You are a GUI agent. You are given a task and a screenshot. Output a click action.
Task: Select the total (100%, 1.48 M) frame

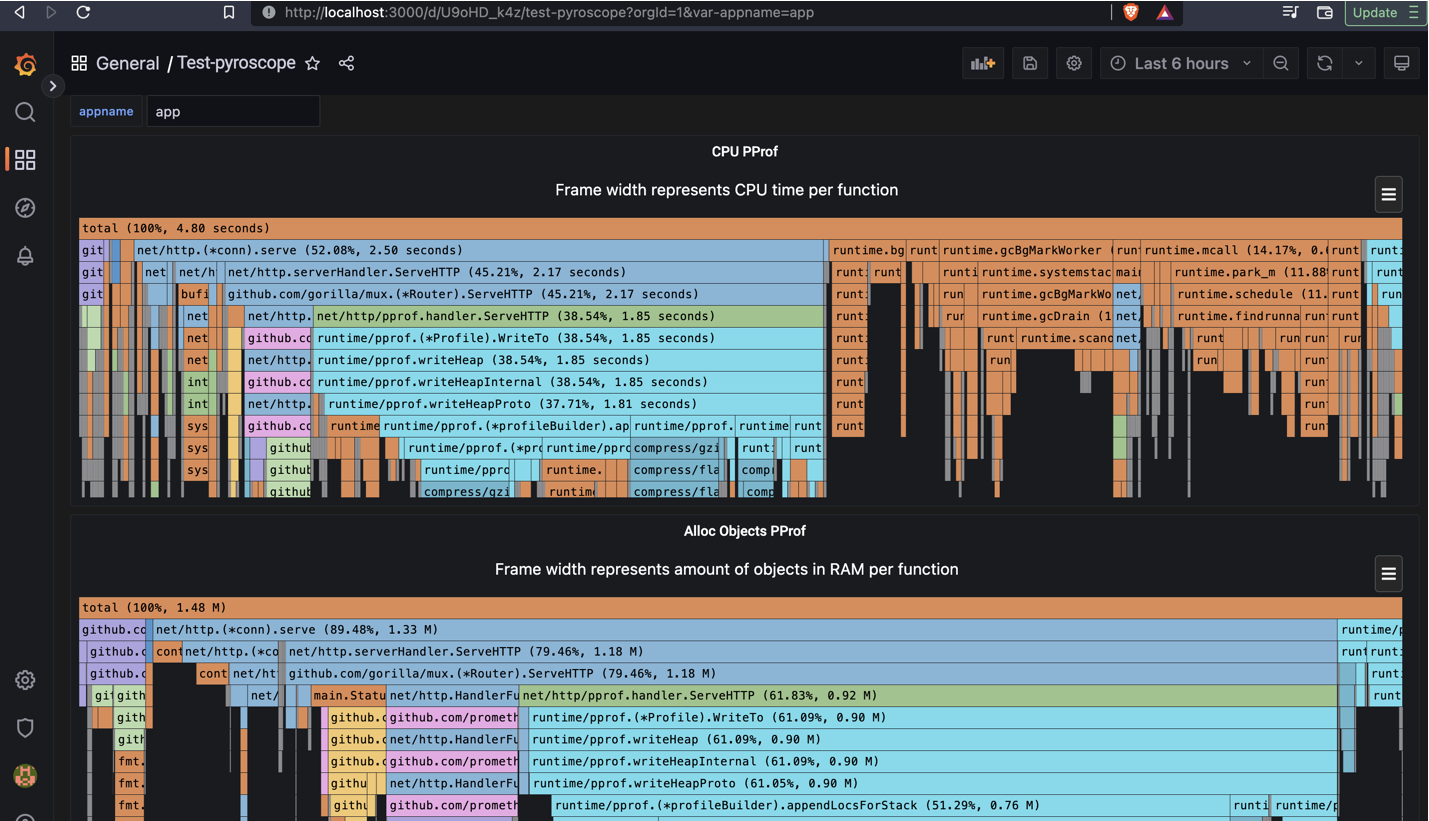click(x=741, y=607)
